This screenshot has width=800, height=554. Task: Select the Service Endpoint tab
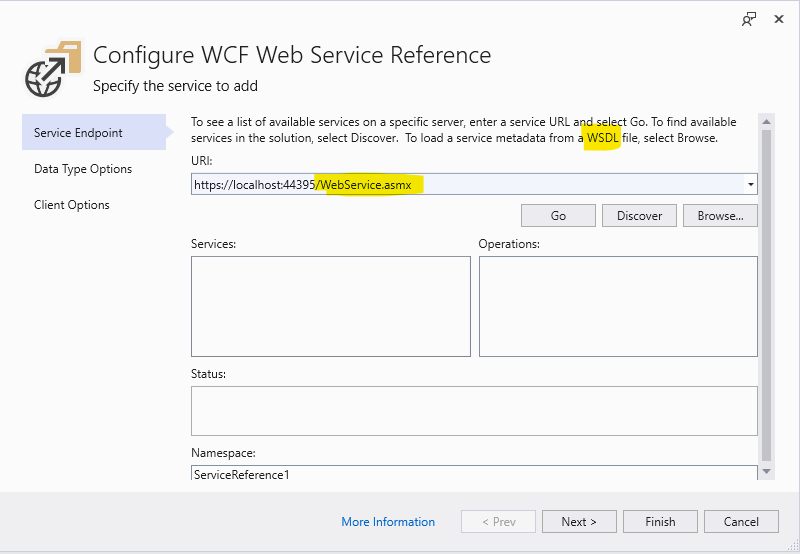(x=94, y=133)
